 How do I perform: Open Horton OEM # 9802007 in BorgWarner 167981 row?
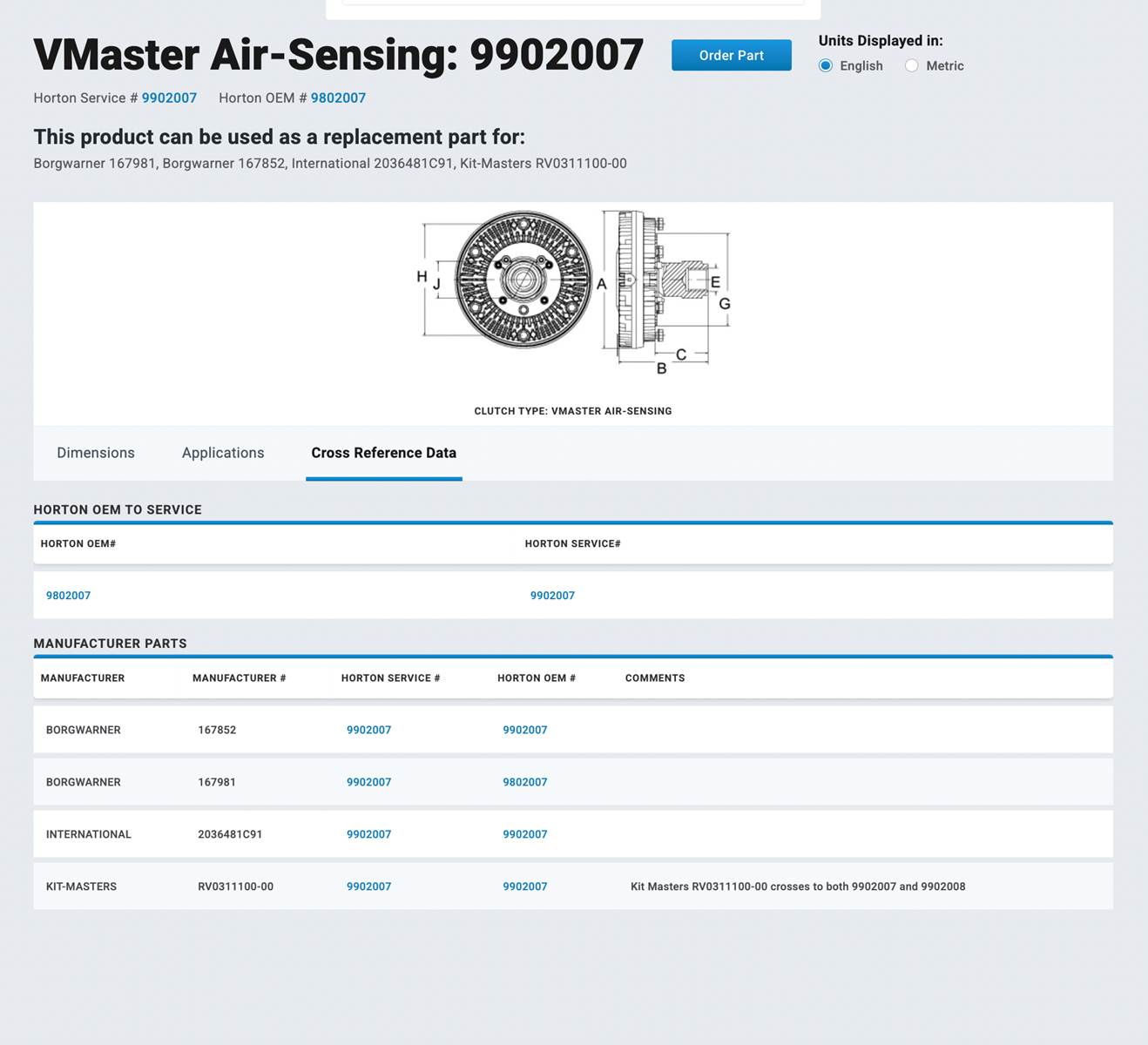(x=524, y=782)
